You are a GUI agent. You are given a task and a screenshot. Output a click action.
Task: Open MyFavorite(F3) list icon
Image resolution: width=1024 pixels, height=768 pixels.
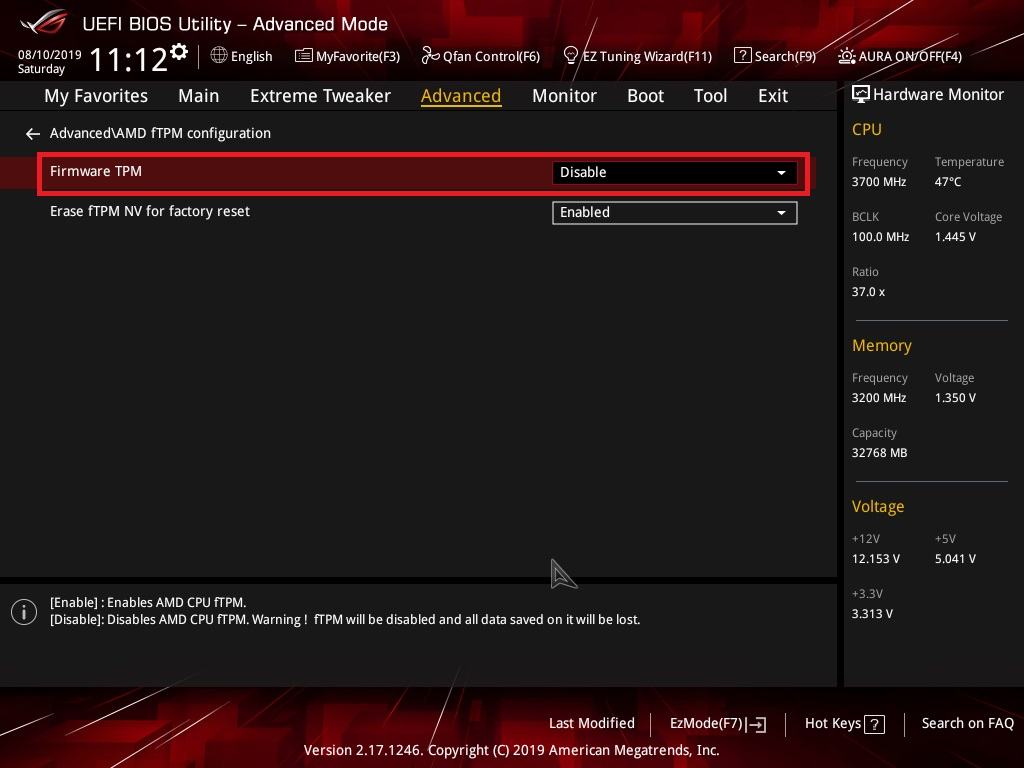[x=303, y=56]
